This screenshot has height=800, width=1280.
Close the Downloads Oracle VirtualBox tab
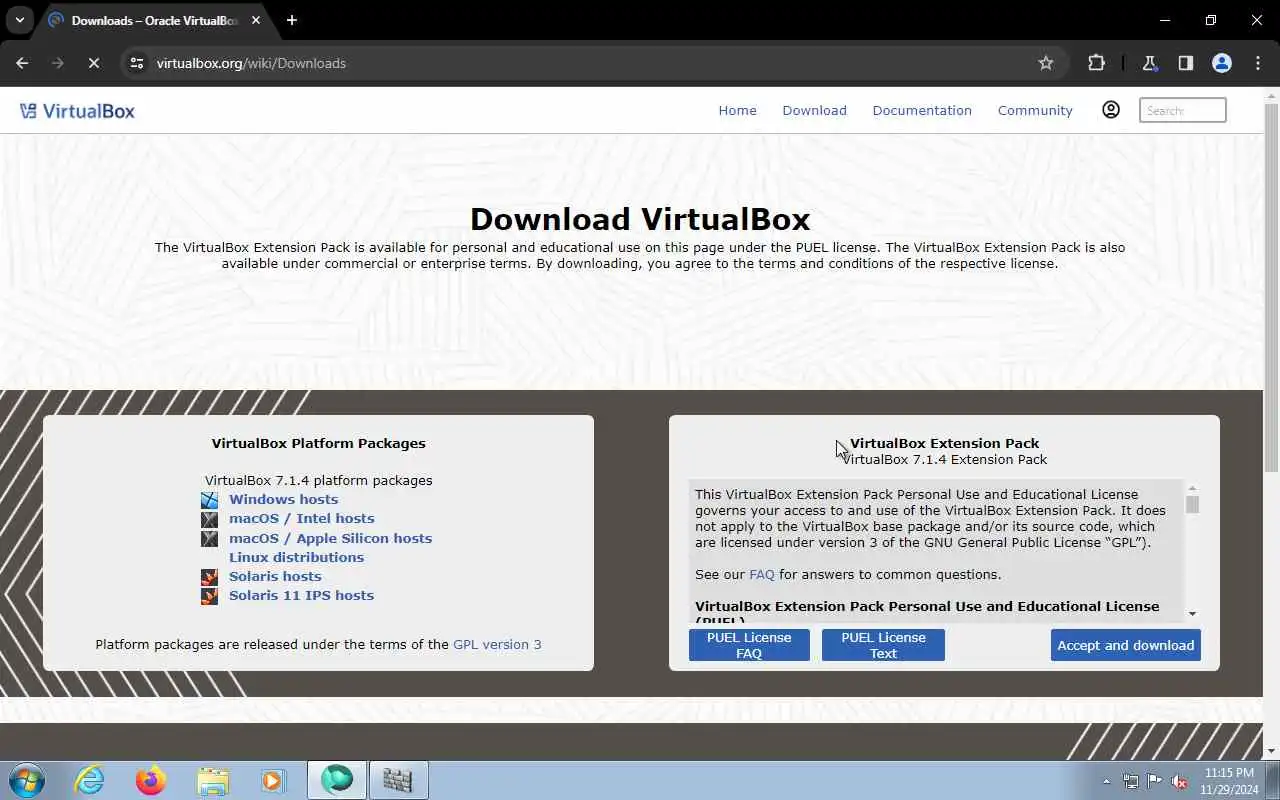pyautogui.click(x=255, y=20)
